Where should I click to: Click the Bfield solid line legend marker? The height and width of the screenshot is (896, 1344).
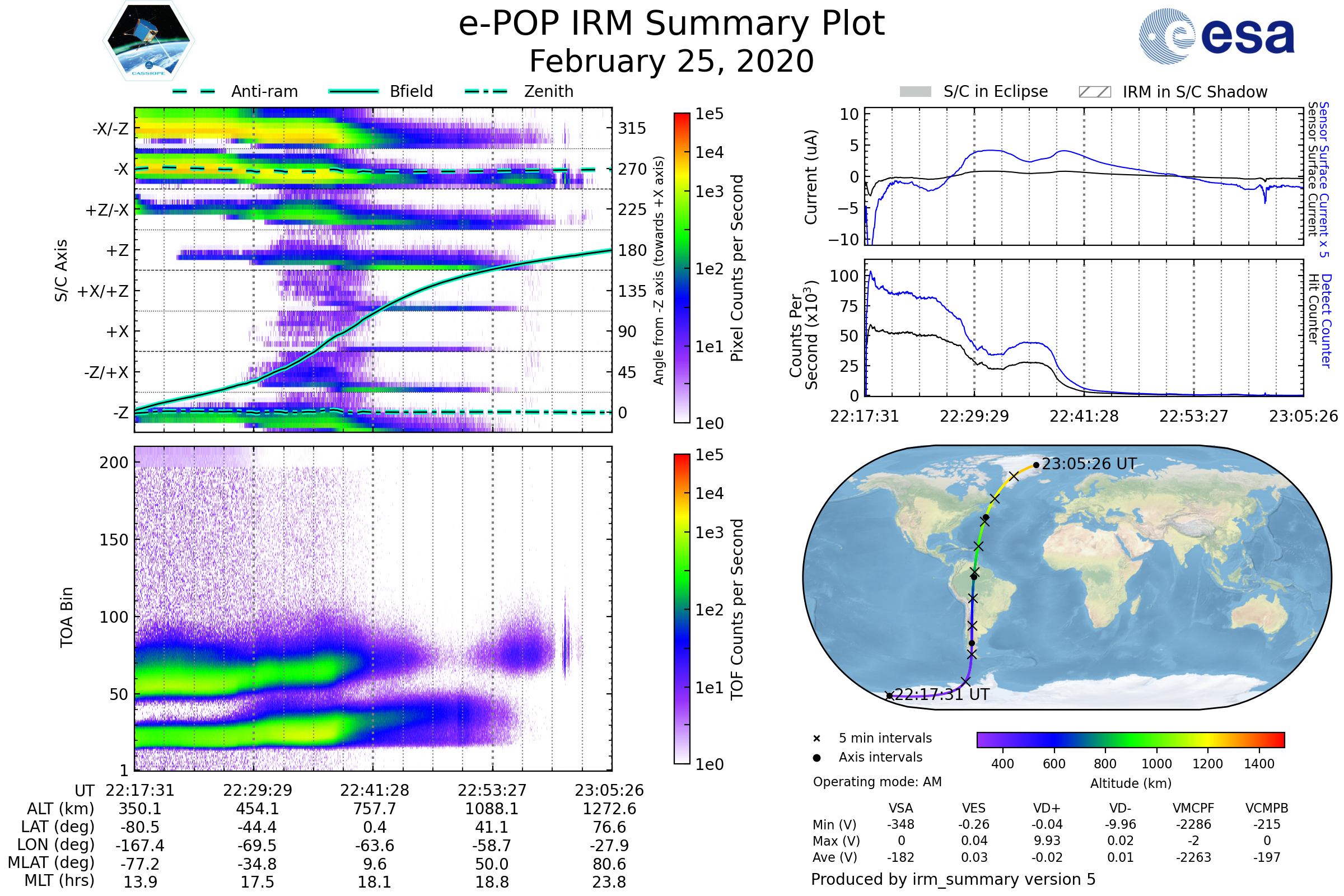(x=353, y=91)
